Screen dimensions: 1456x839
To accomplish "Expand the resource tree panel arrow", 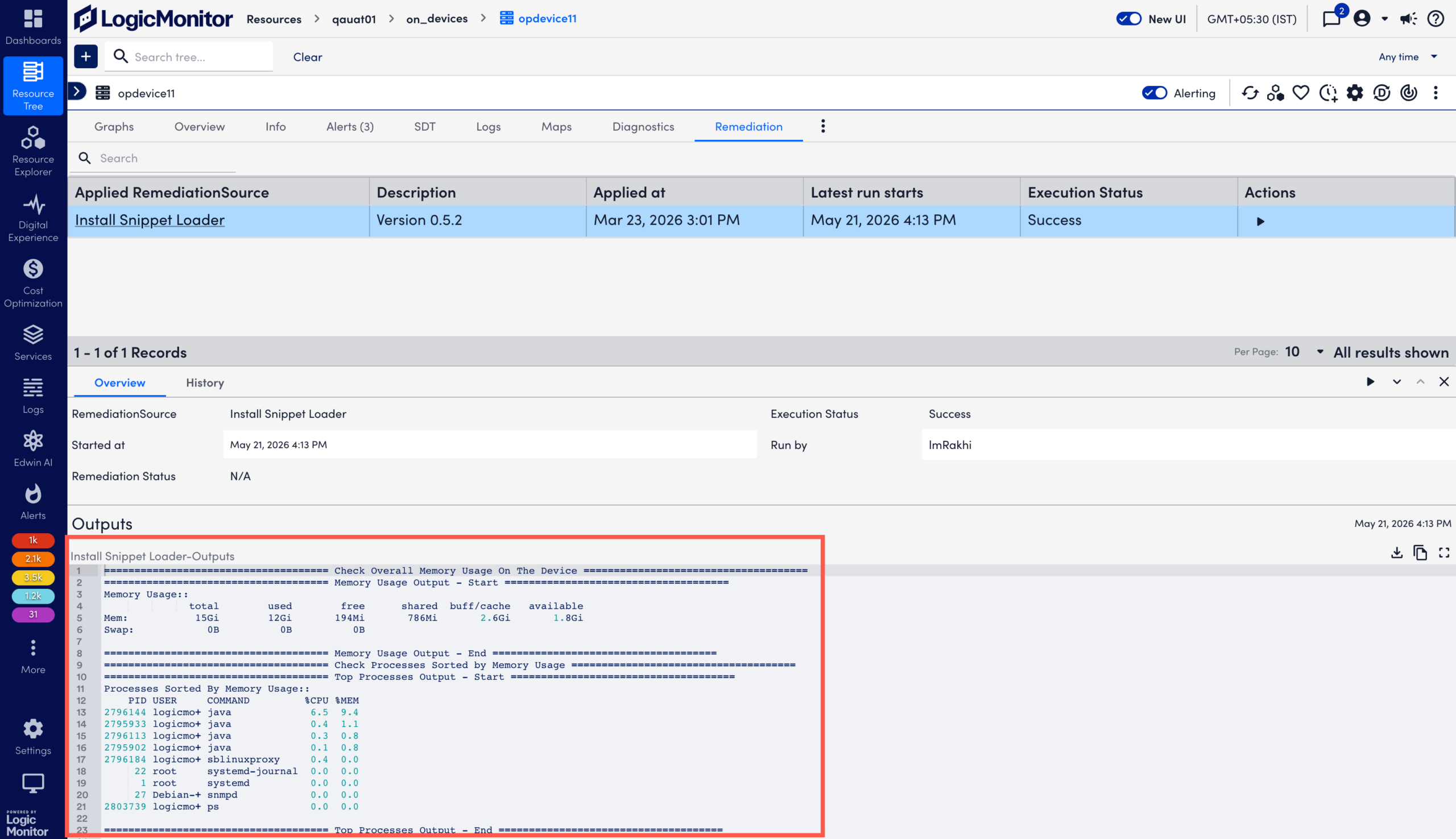I will point(77,91).
